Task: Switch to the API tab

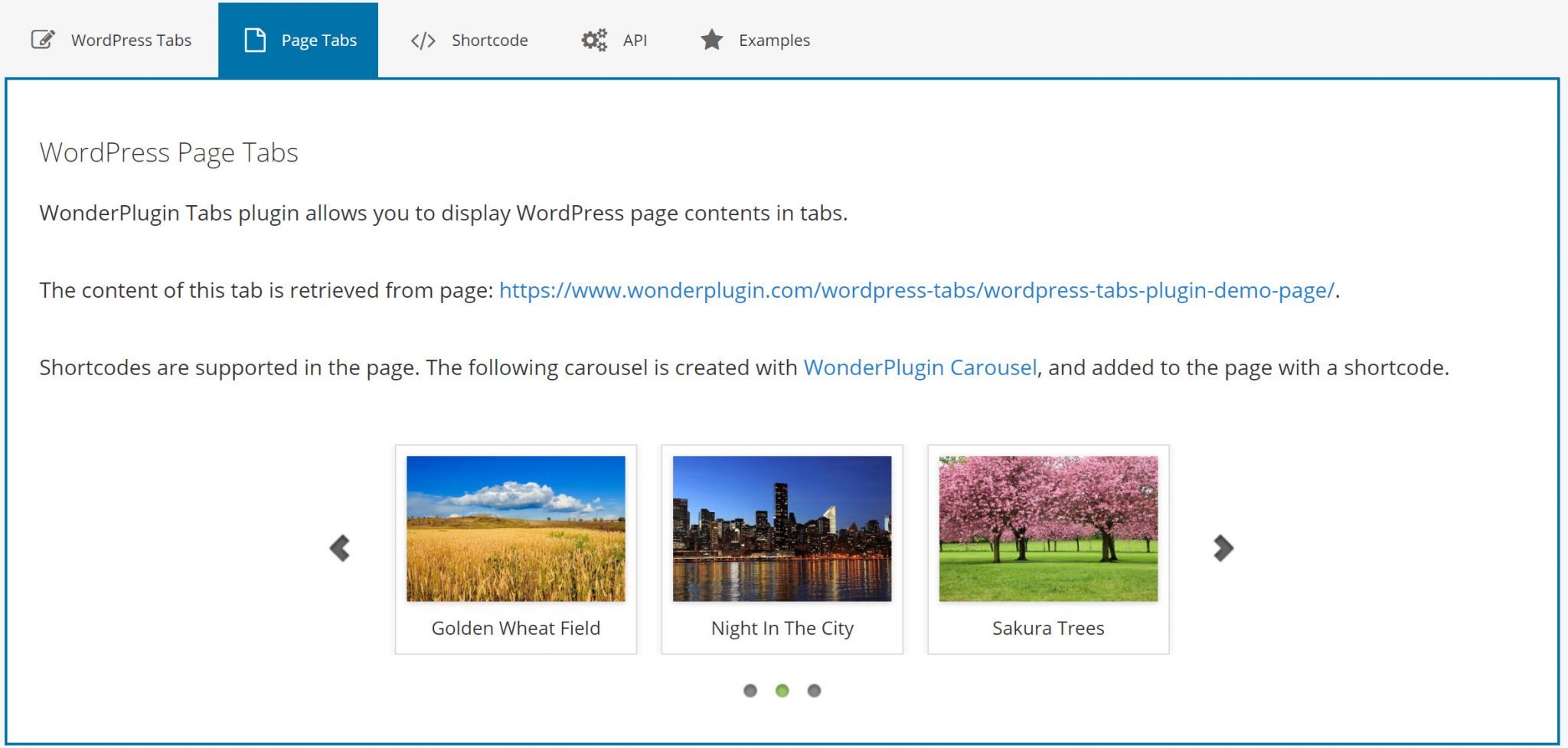Action: (635, 41)
